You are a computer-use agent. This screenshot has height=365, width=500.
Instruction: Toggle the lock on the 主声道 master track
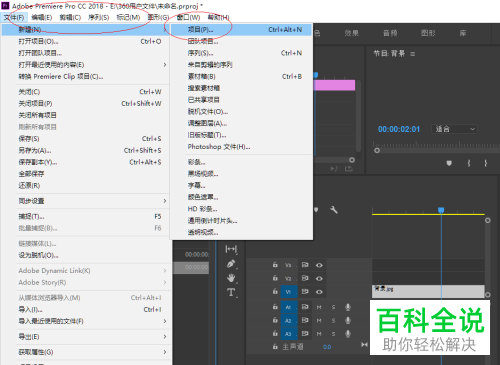pyautogui.click(x=275, y=347)
